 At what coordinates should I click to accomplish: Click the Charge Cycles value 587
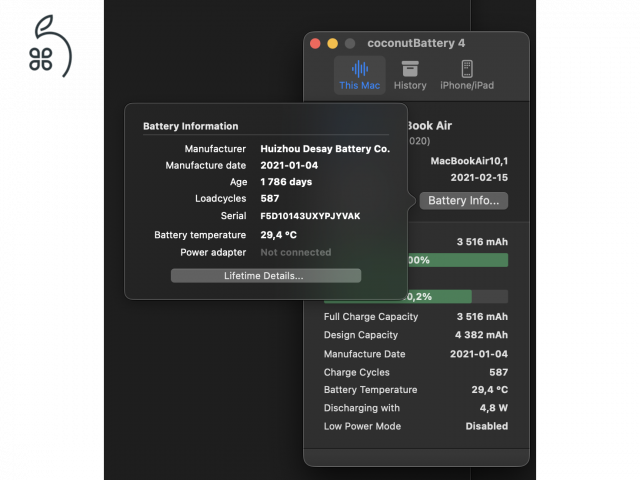498,372
